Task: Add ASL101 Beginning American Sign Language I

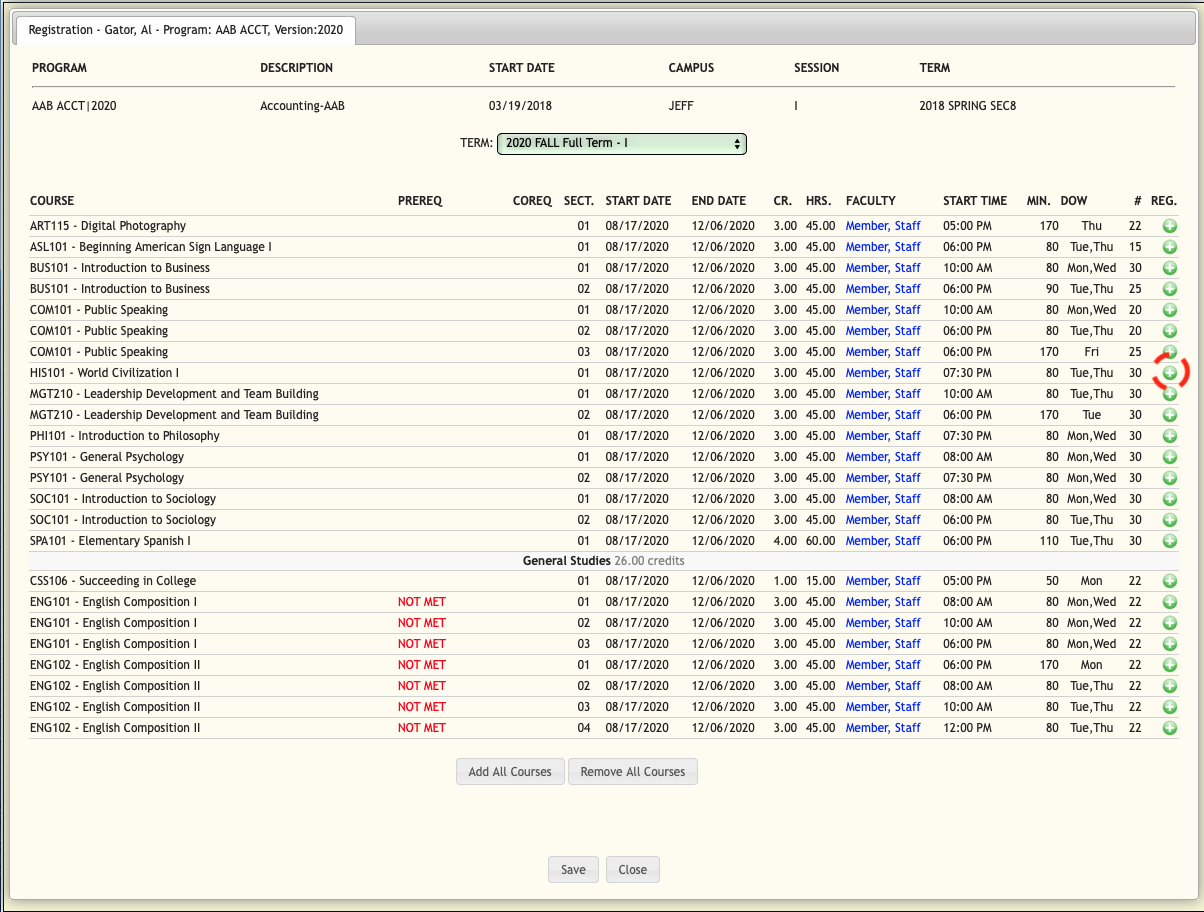Action: tap(1169, 247)
